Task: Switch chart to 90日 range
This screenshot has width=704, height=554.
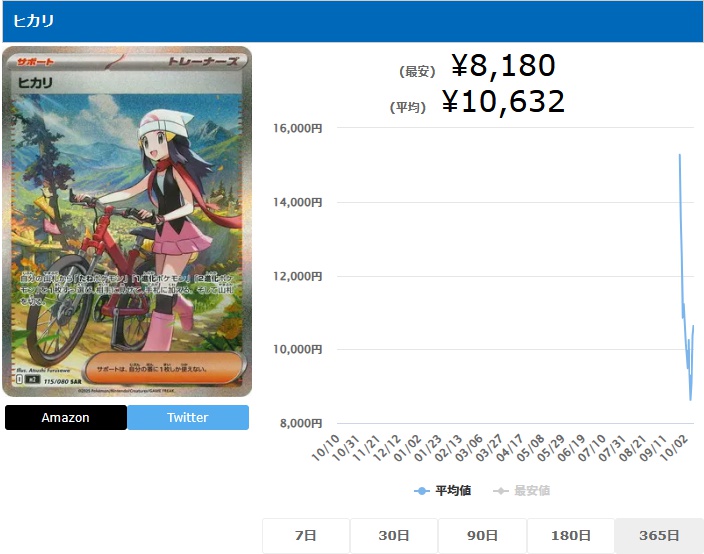Action: (x=482, y=536)
